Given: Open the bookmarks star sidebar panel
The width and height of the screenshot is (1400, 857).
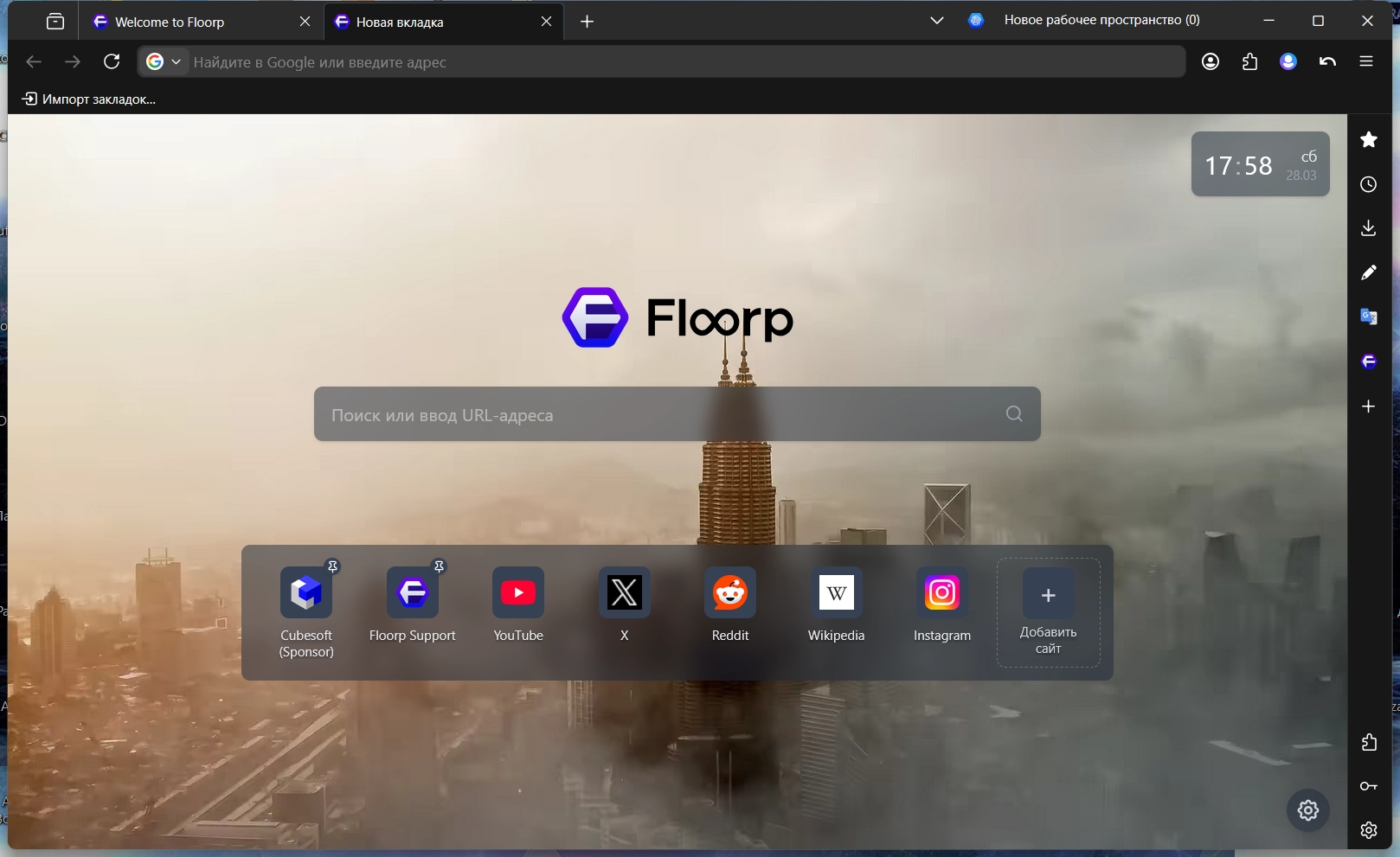Looking at the screenshot, I should 1368,140.
